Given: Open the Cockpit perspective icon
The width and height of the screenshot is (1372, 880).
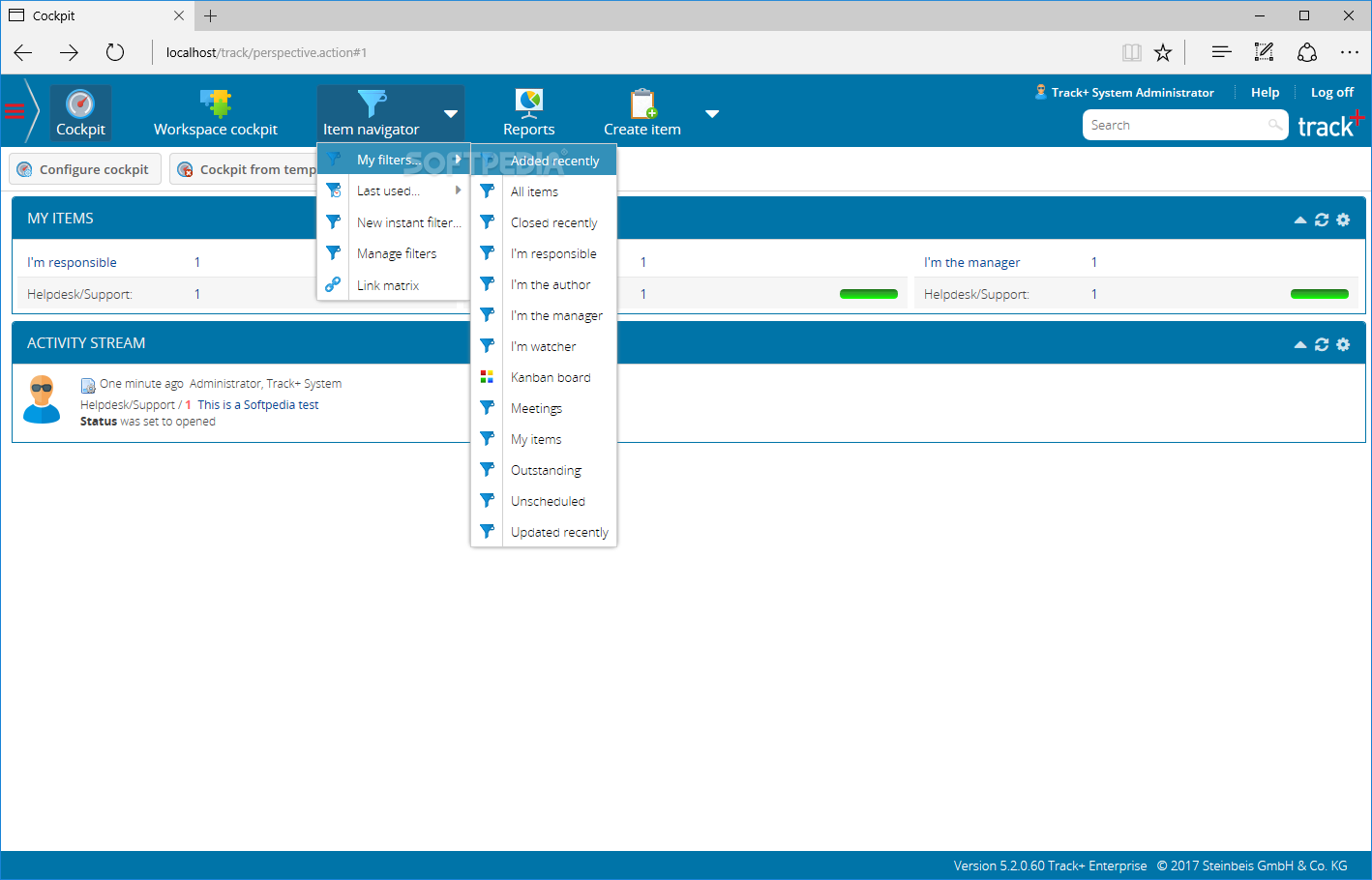Looking at the screenshot, I should pos(80,103).
